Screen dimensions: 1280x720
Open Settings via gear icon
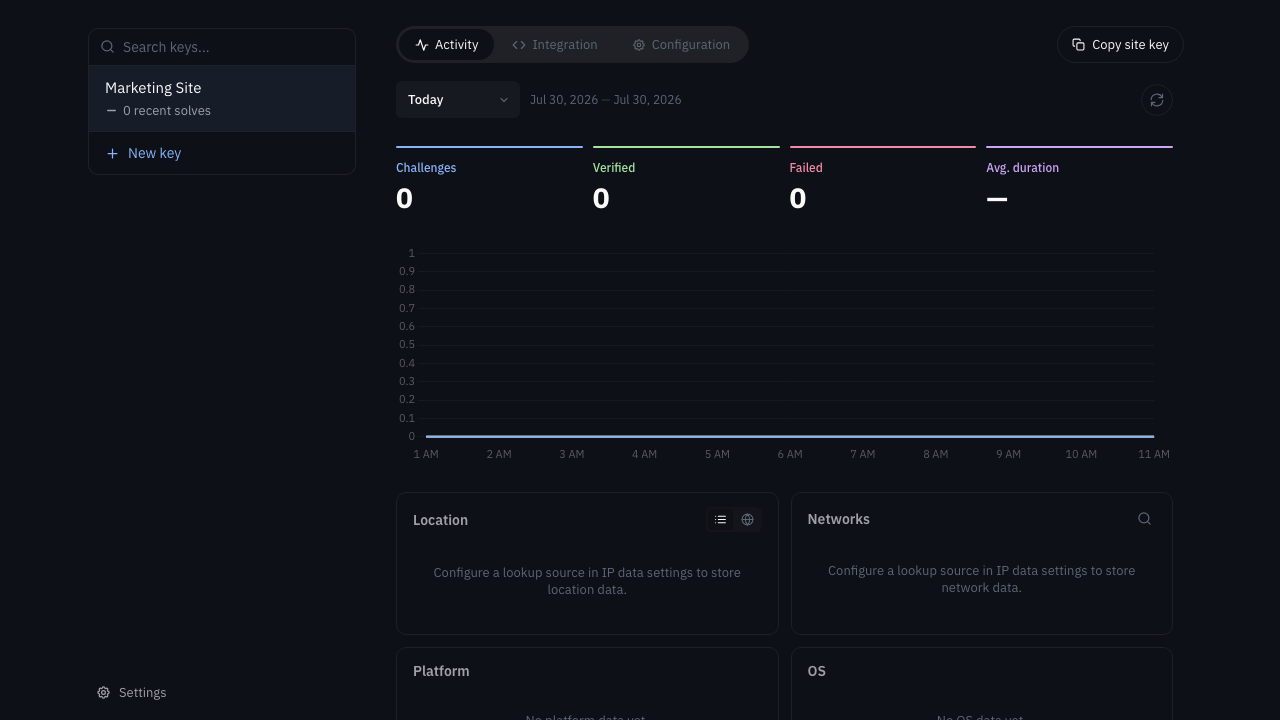[103, 693]
